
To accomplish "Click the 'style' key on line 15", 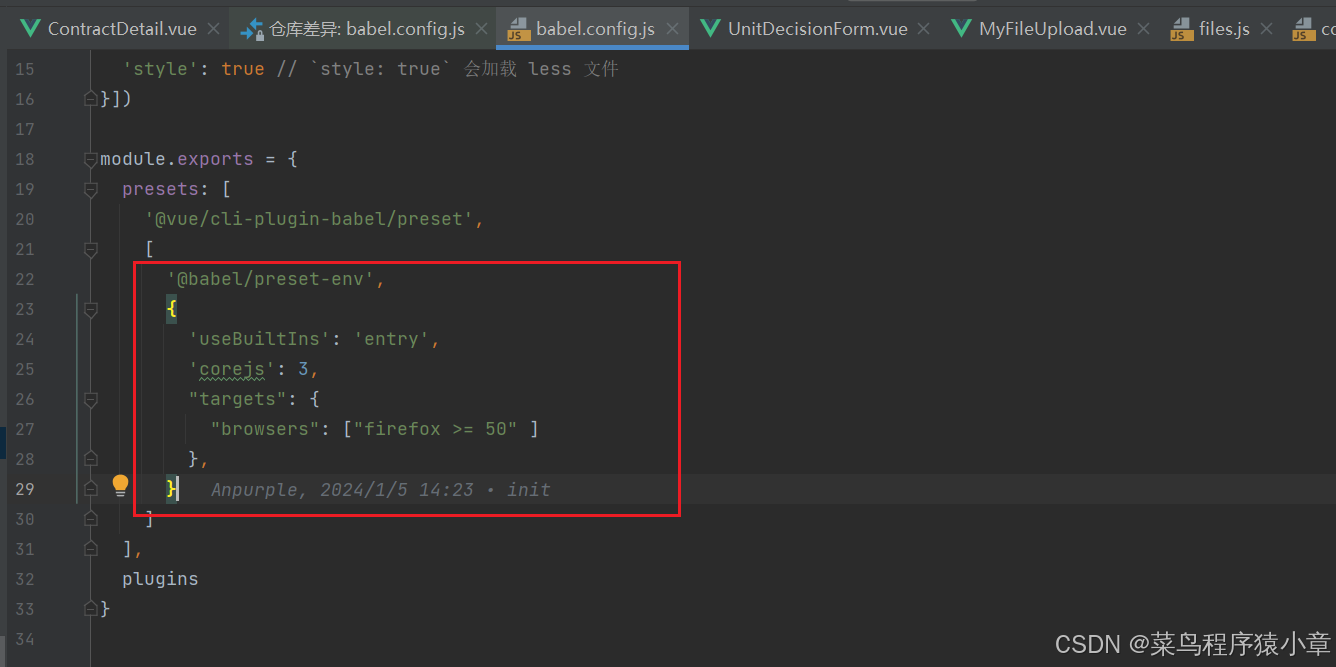I will (x=160, y=69).
